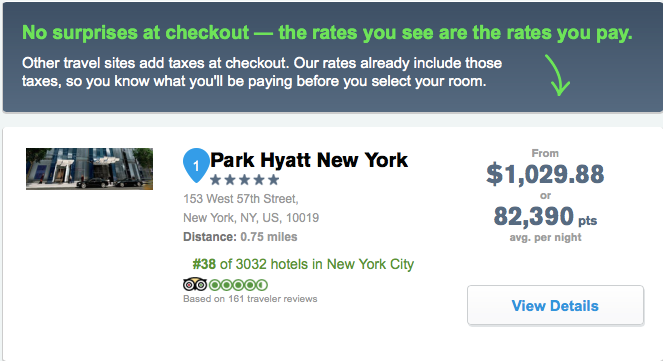Click the avg. per night label

click(x=545, y=238)
